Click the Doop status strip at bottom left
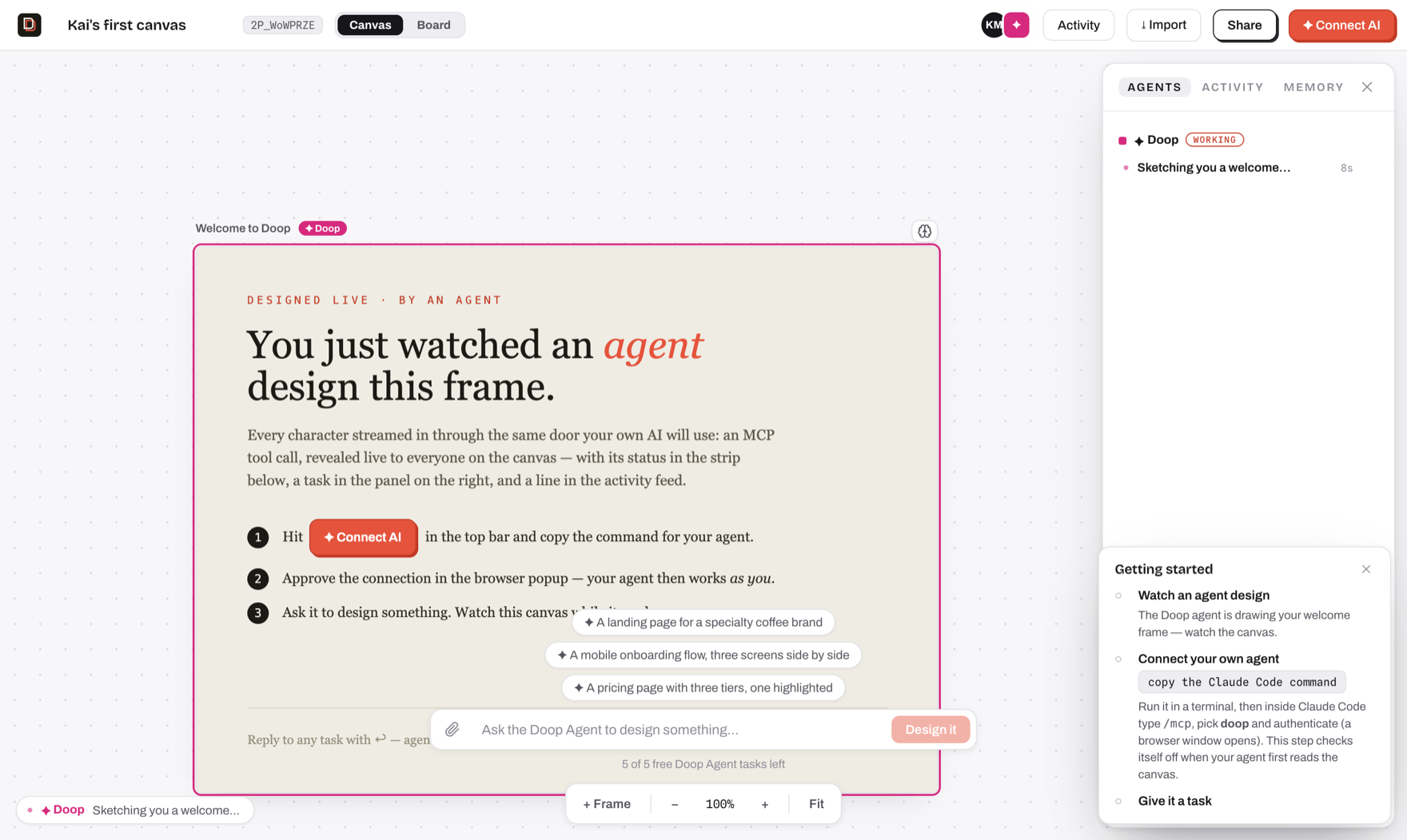This screenshot has height=840, width=1407. 135,810
